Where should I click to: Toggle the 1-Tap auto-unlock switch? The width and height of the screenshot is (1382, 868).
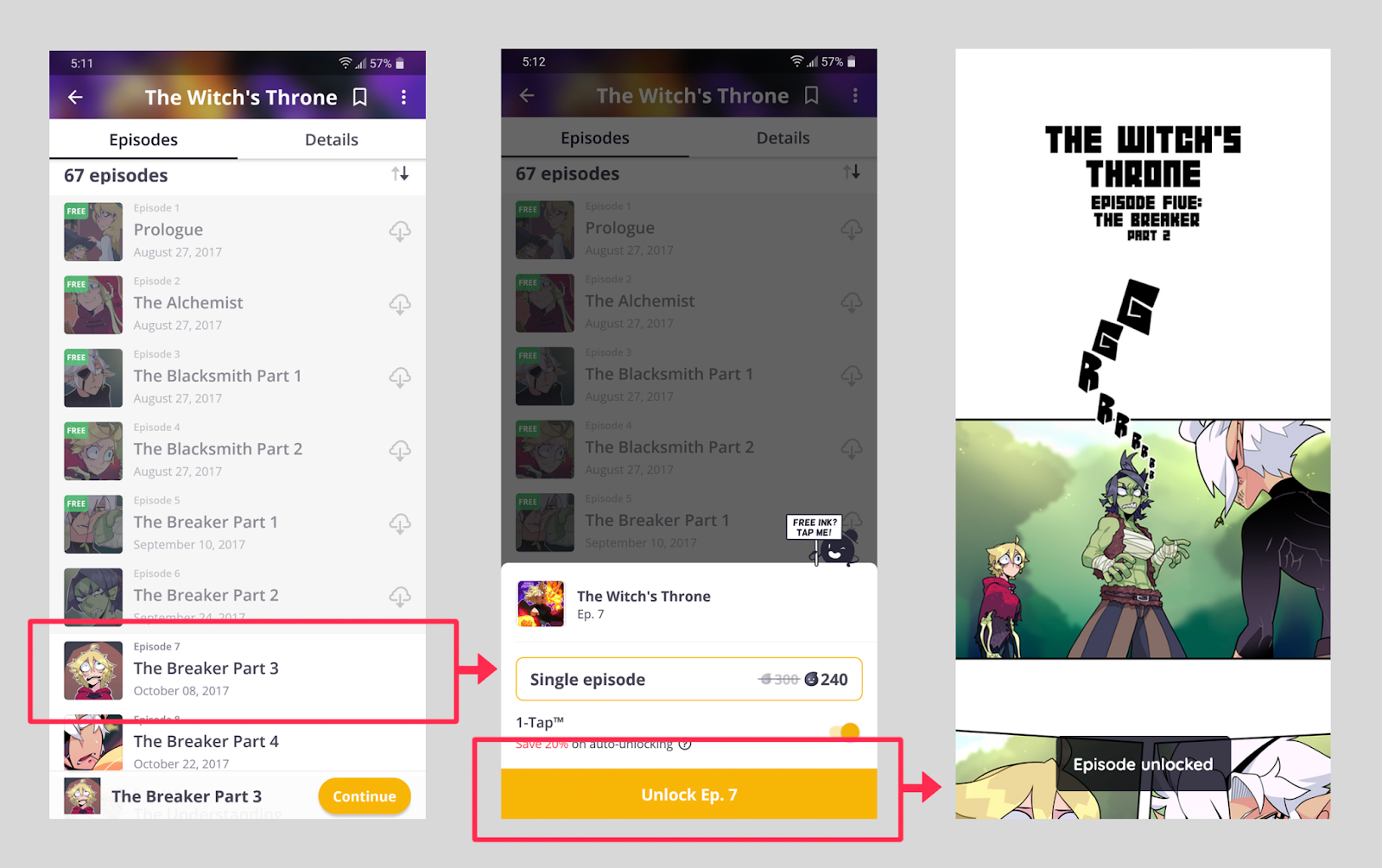pyautogui.click(x=845, y=732)
